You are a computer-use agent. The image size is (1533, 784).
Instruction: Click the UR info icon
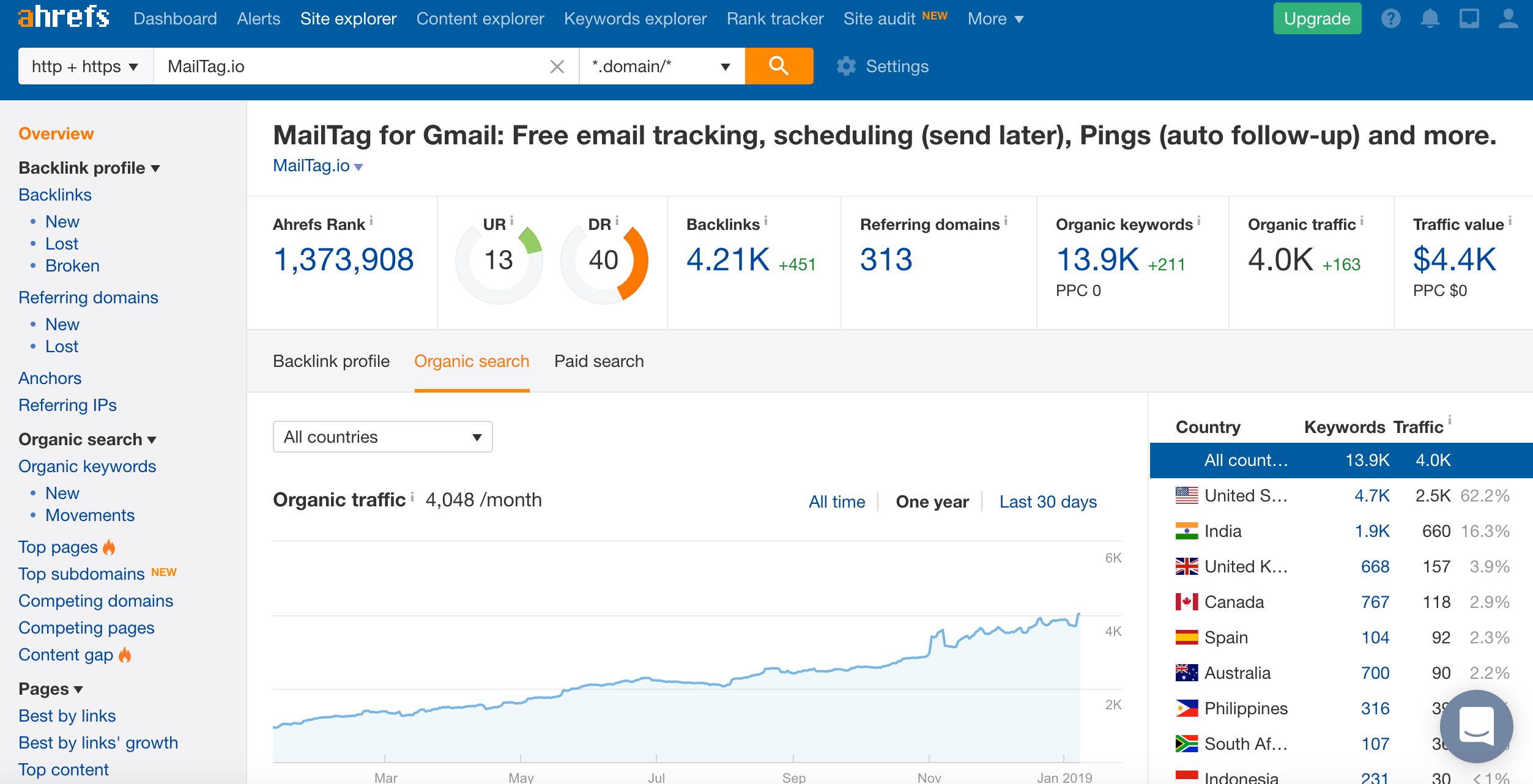pyautogui.click(x=512, y=220)
